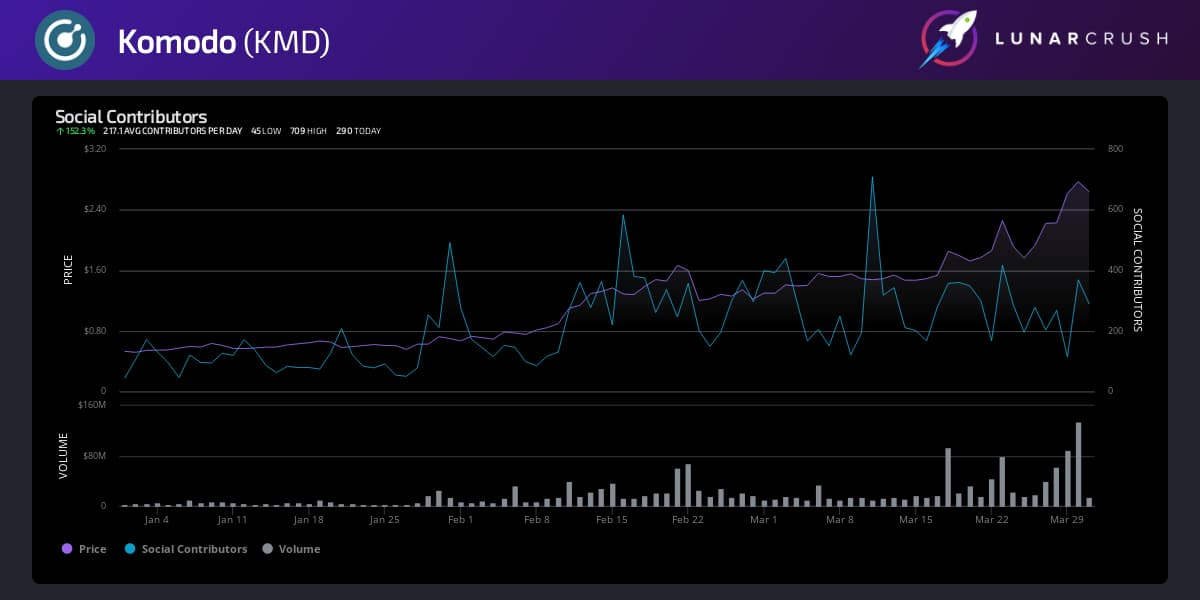
Task: Toggle the Volume legend item
Action: click(x=291, y=549)
